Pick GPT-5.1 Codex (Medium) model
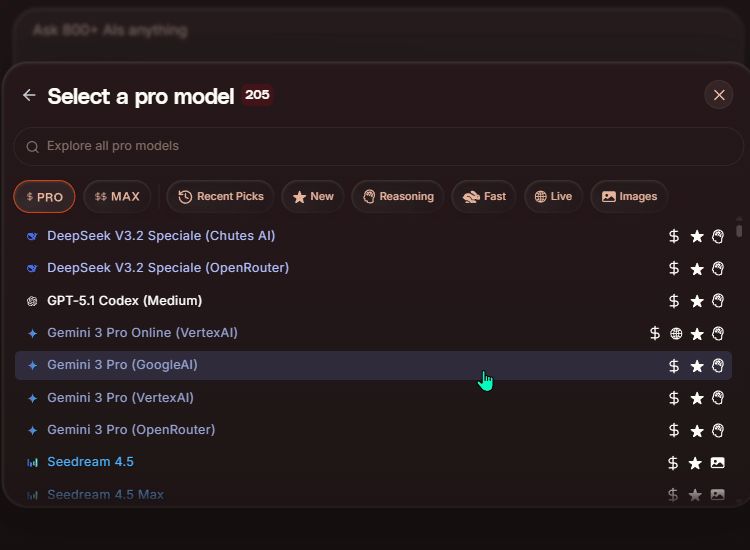The width and height of the screenshot is (750, 550). point(124,301)
